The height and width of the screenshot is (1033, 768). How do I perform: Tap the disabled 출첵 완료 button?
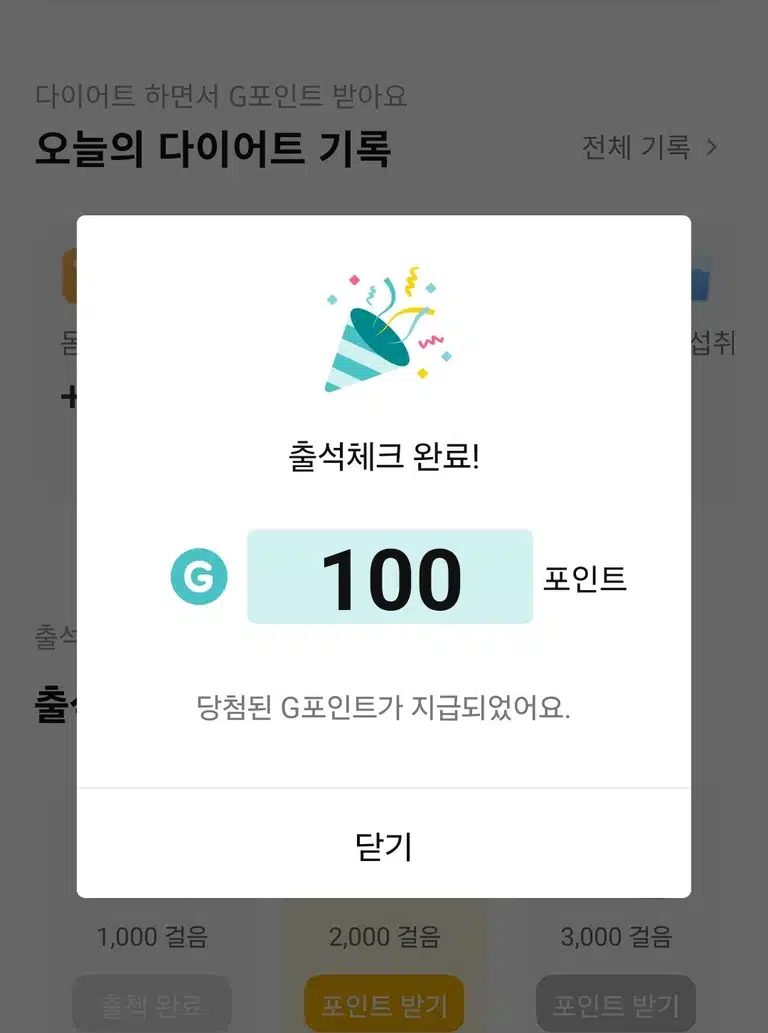pyautogui.click(x=152, y=1003)
